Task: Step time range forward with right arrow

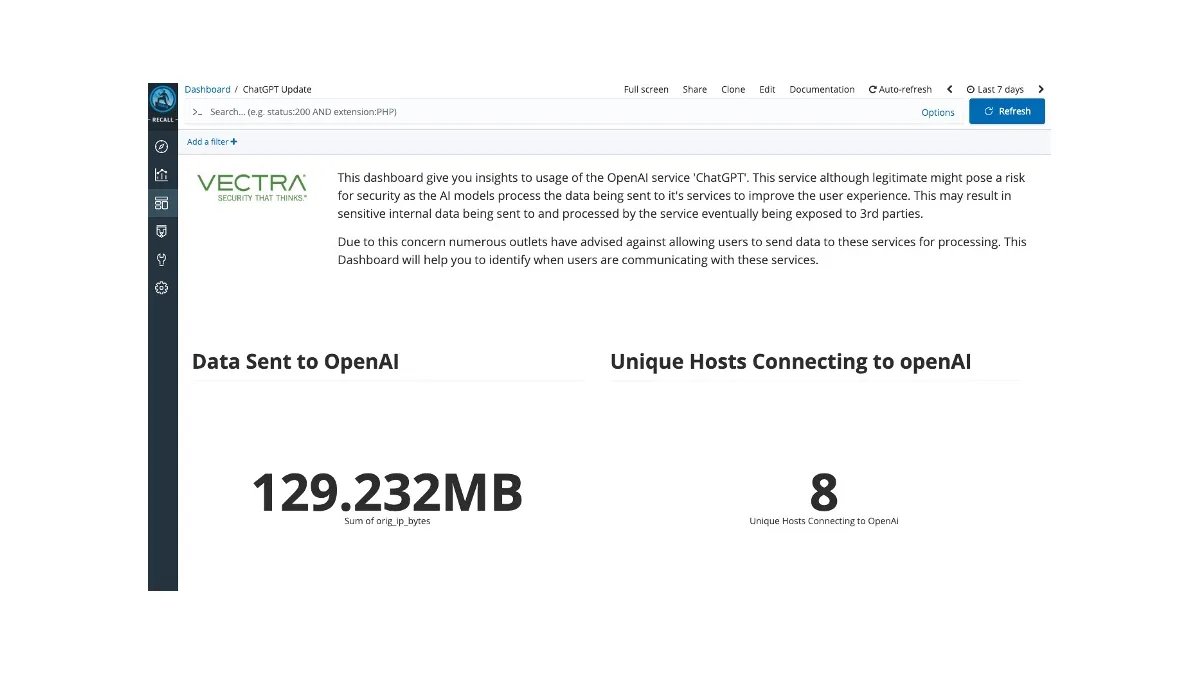Action: pos(1040,89)
